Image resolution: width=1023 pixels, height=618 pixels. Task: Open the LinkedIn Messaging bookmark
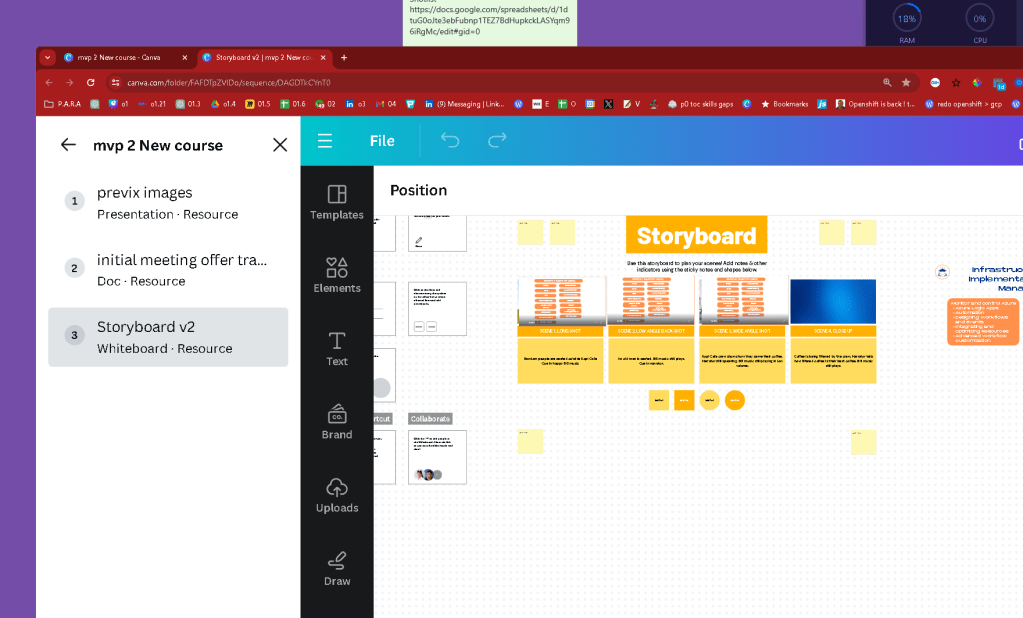pos(465,104)
